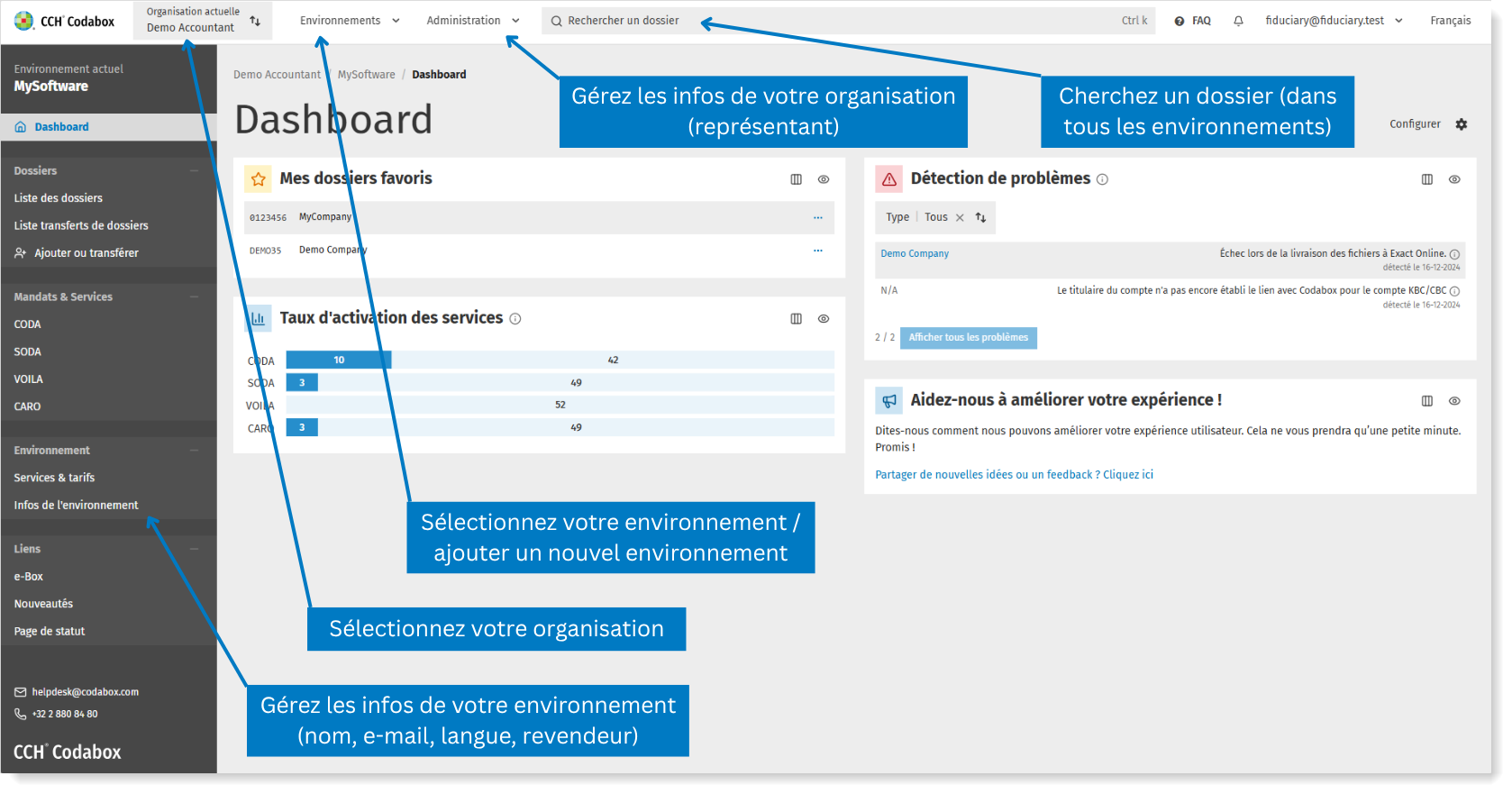The height and width of the screenshot is (794, 1512).
Task: Expand the Environnements dropdown
Action: pyautogui.click(x=350, y=21)
